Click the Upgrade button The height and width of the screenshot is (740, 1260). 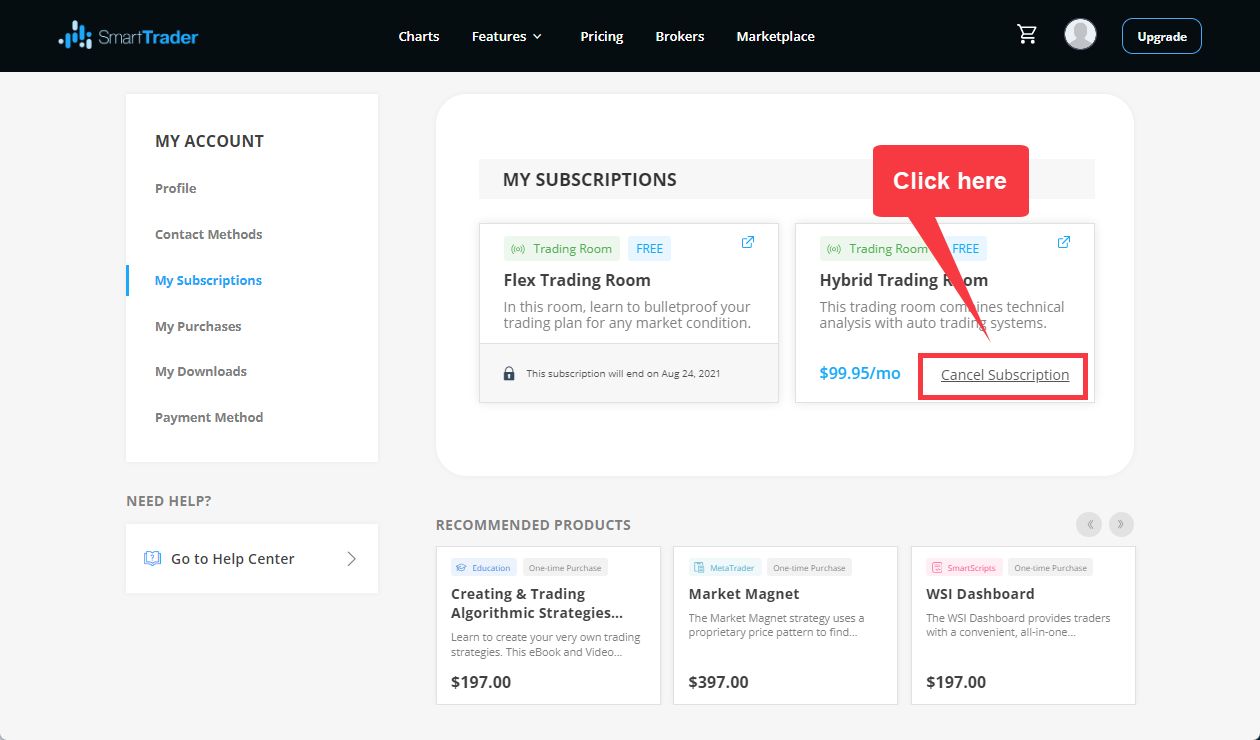pyautogui.click(x=1162, y=36)
